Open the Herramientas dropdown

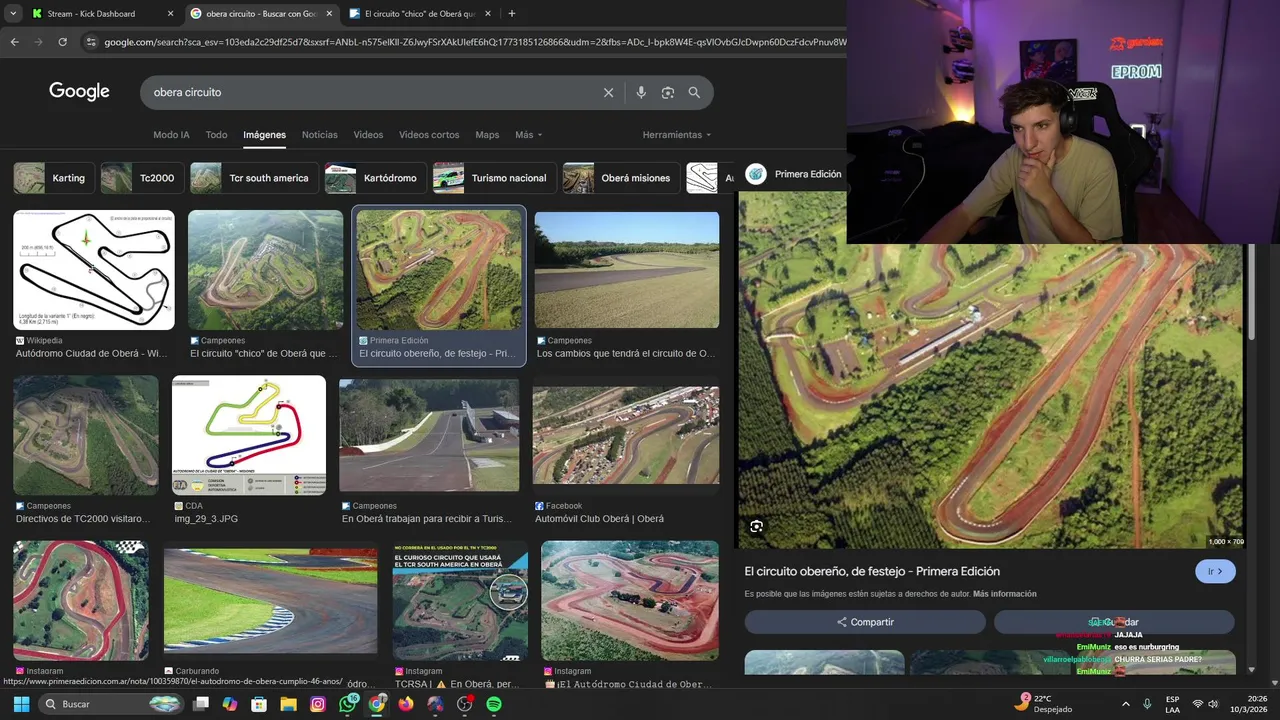[677, 135]
